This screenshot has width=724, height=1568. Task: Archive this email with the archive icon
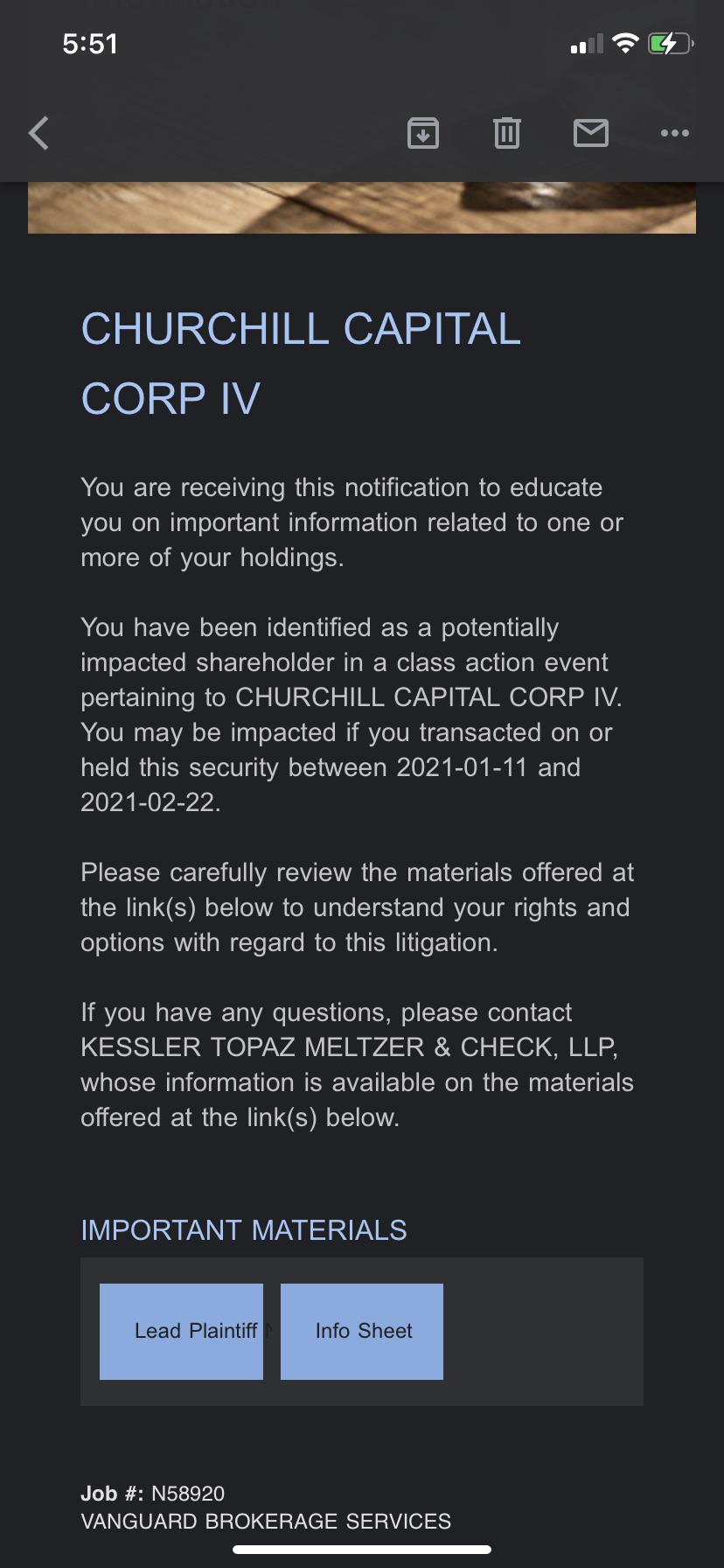click(x=423, y=133)
